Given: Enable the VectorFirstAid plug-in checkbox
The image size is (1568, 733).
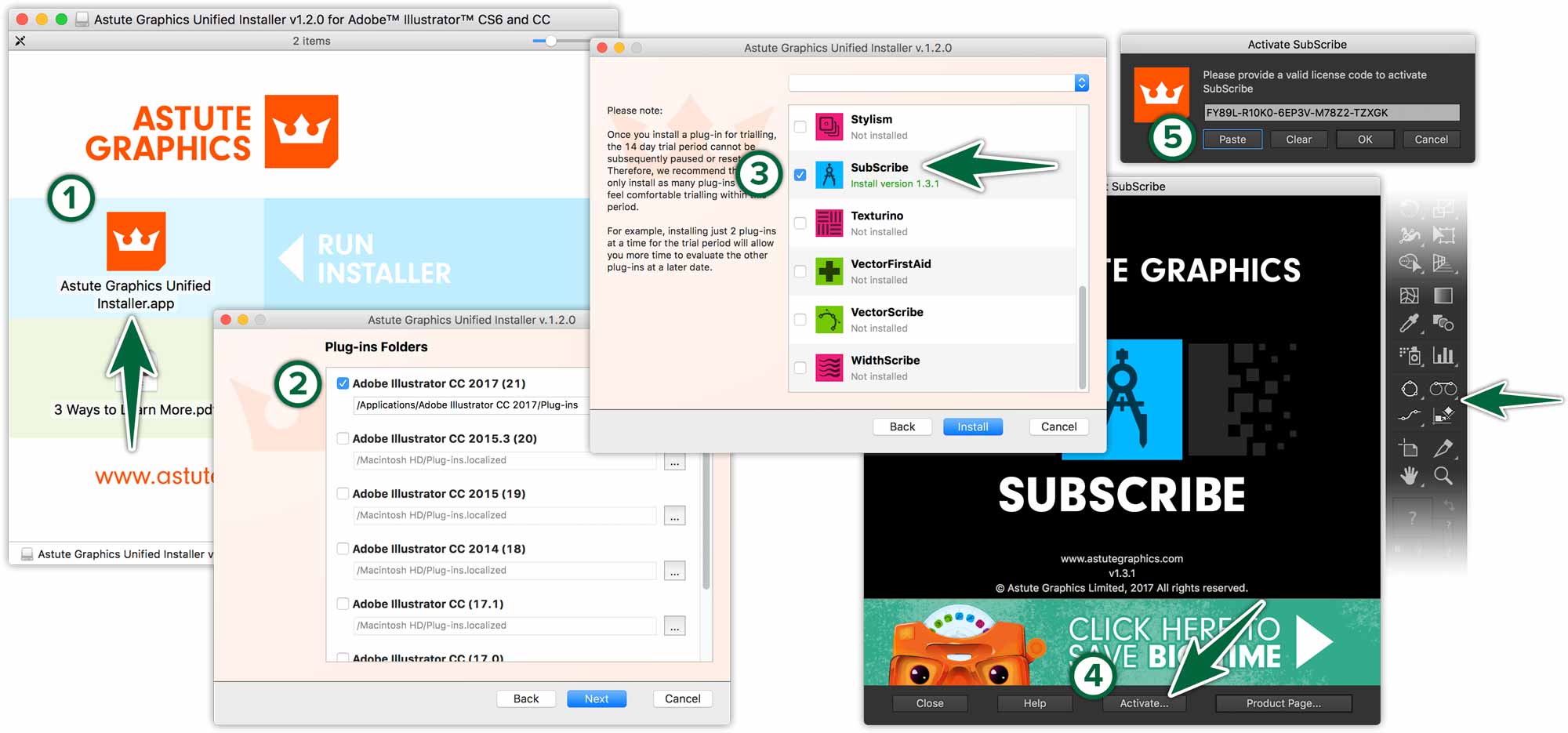Looking at the screenshot, I should tap(800, 271).
